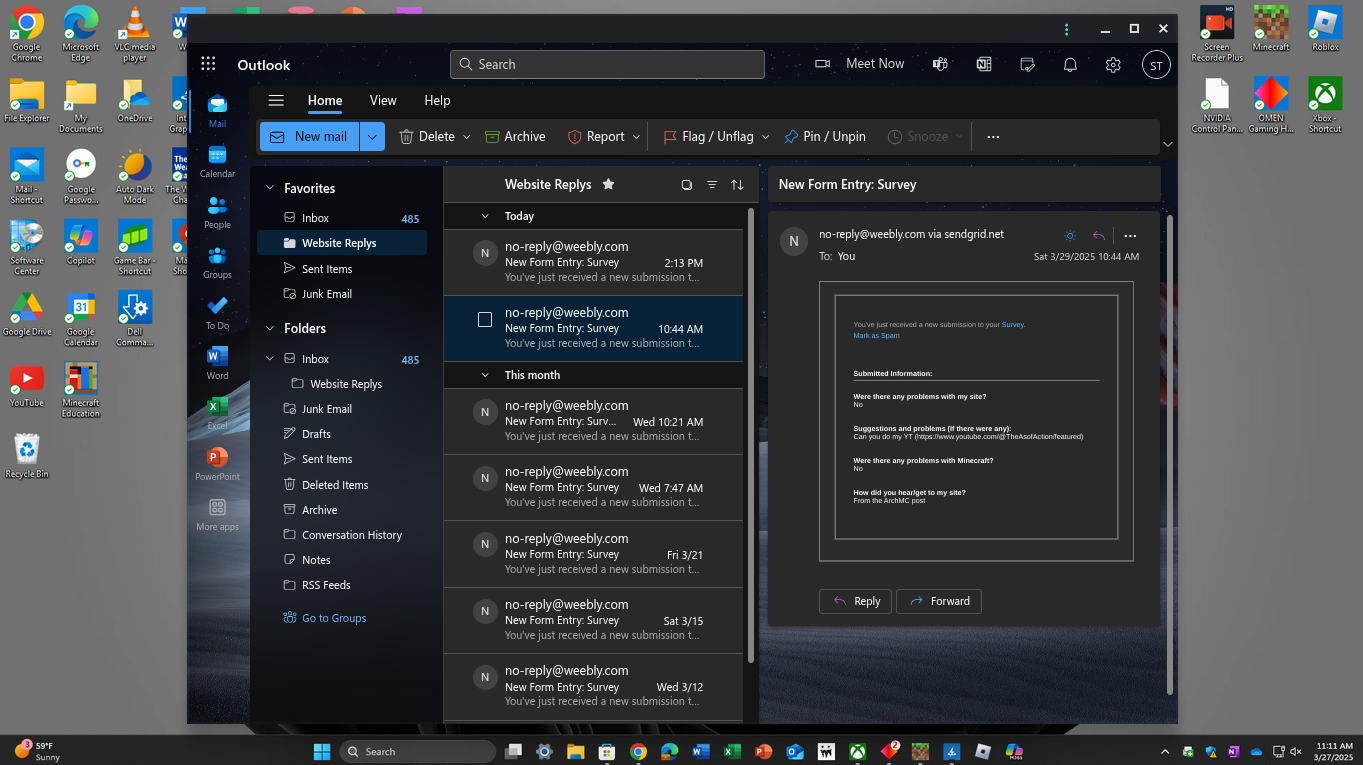Screen dimensions: 1363x765
Task: Open More apps in Outlook sidebar
Action: (217, 514)
